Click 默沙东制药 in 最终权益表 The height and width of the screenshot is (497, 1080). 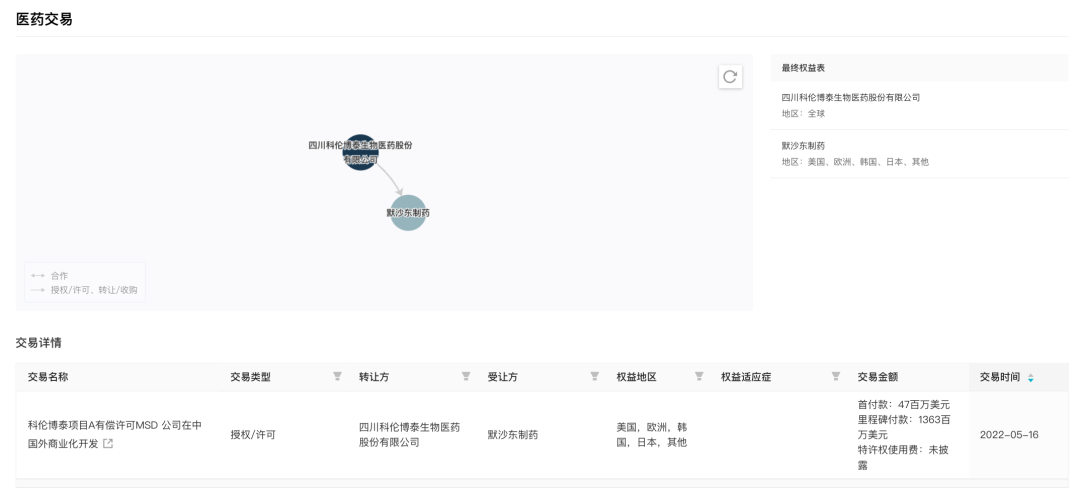click(803, 146)
